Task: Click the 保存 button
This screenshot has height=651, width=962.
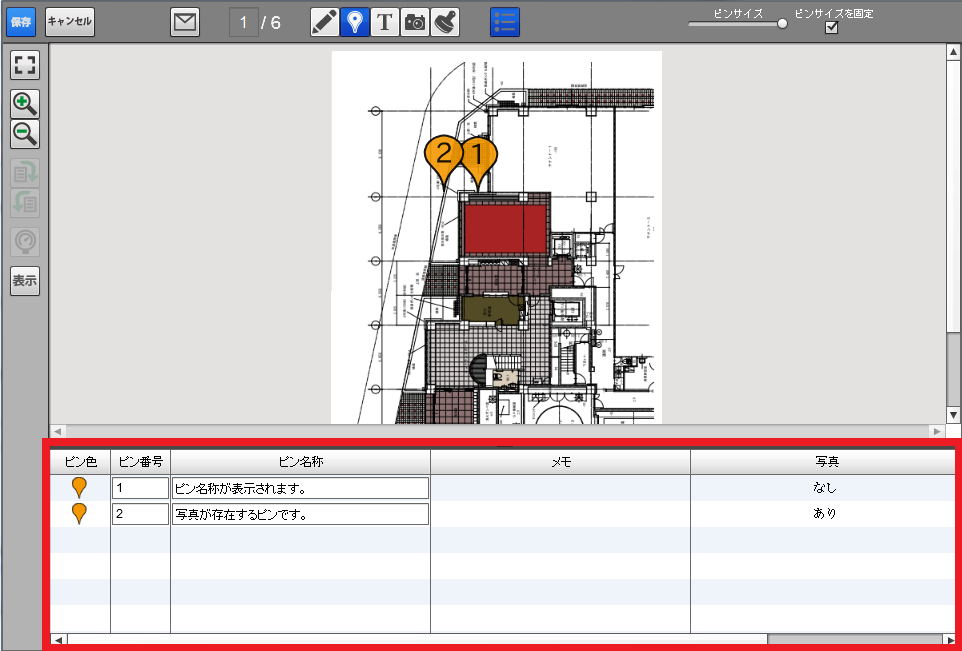Action: pyautogui.click(x=22, y=21)
